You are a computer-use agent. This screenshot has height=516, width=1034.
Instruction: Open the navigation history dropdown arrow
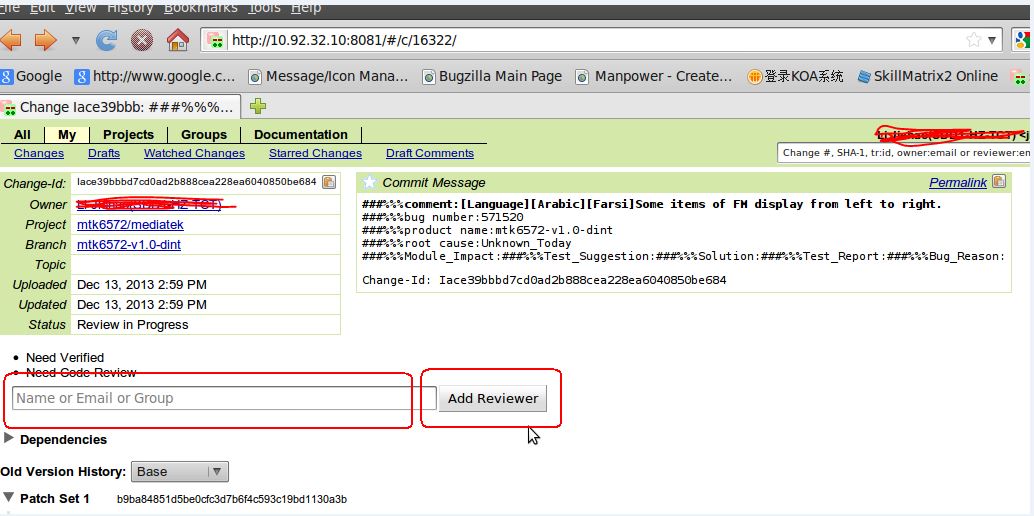pos(75,41)
